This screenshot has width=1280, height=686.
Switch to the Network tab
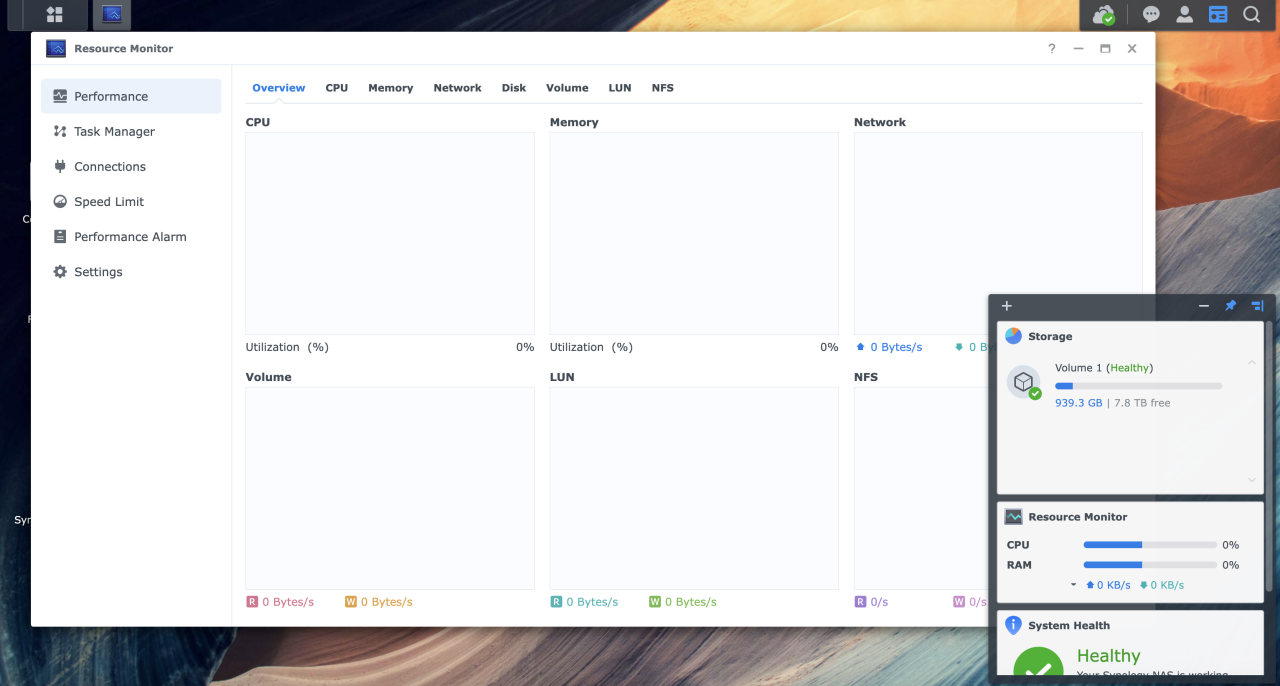pyautogui.click(x=457, y=88)
